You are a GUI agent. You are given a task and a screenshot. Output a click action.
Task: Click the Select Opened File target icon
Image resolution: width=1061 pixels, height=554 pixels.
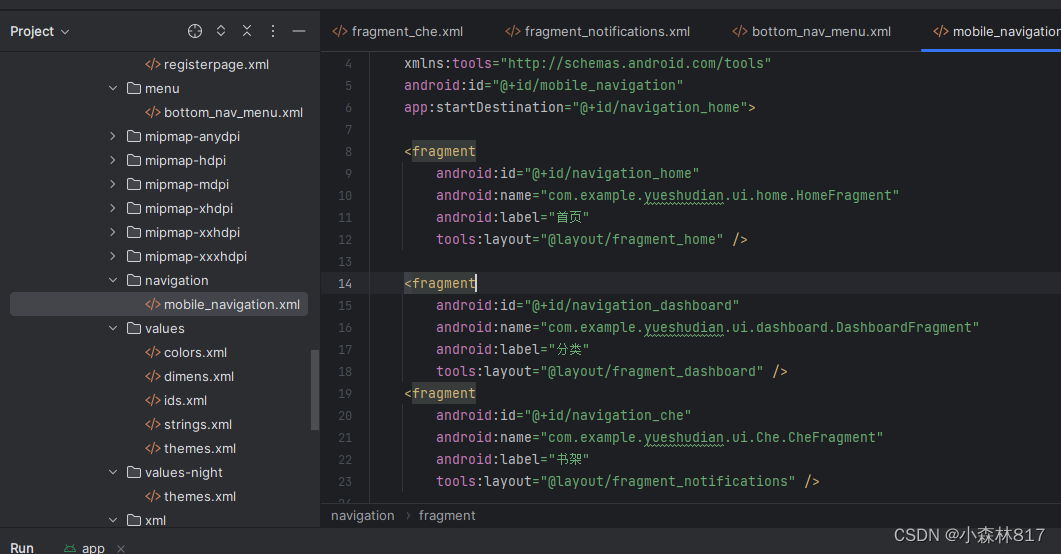pos(195,31)
